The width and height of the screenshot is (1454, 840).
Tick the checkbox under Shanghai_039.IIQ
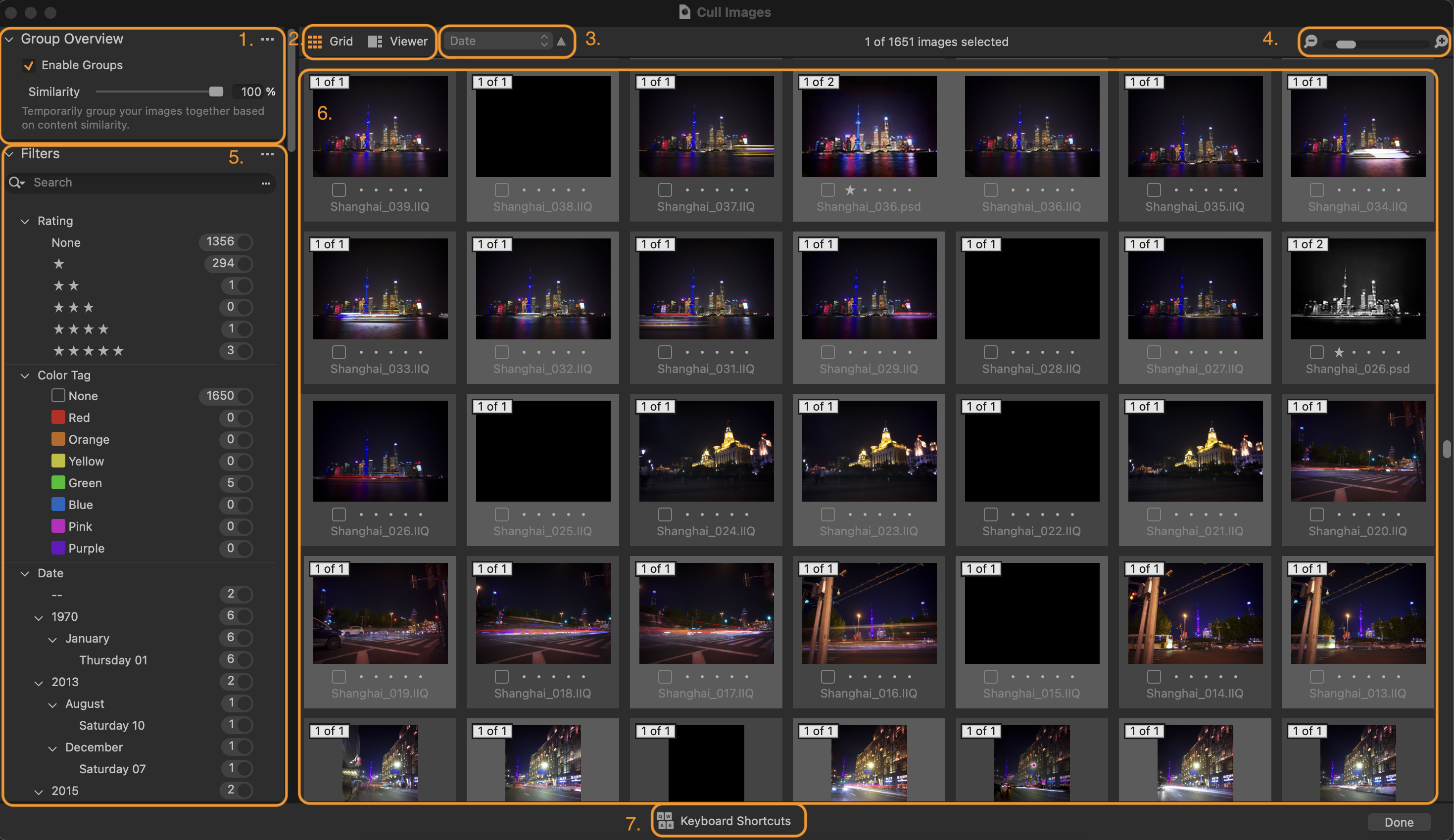point(339,190)
